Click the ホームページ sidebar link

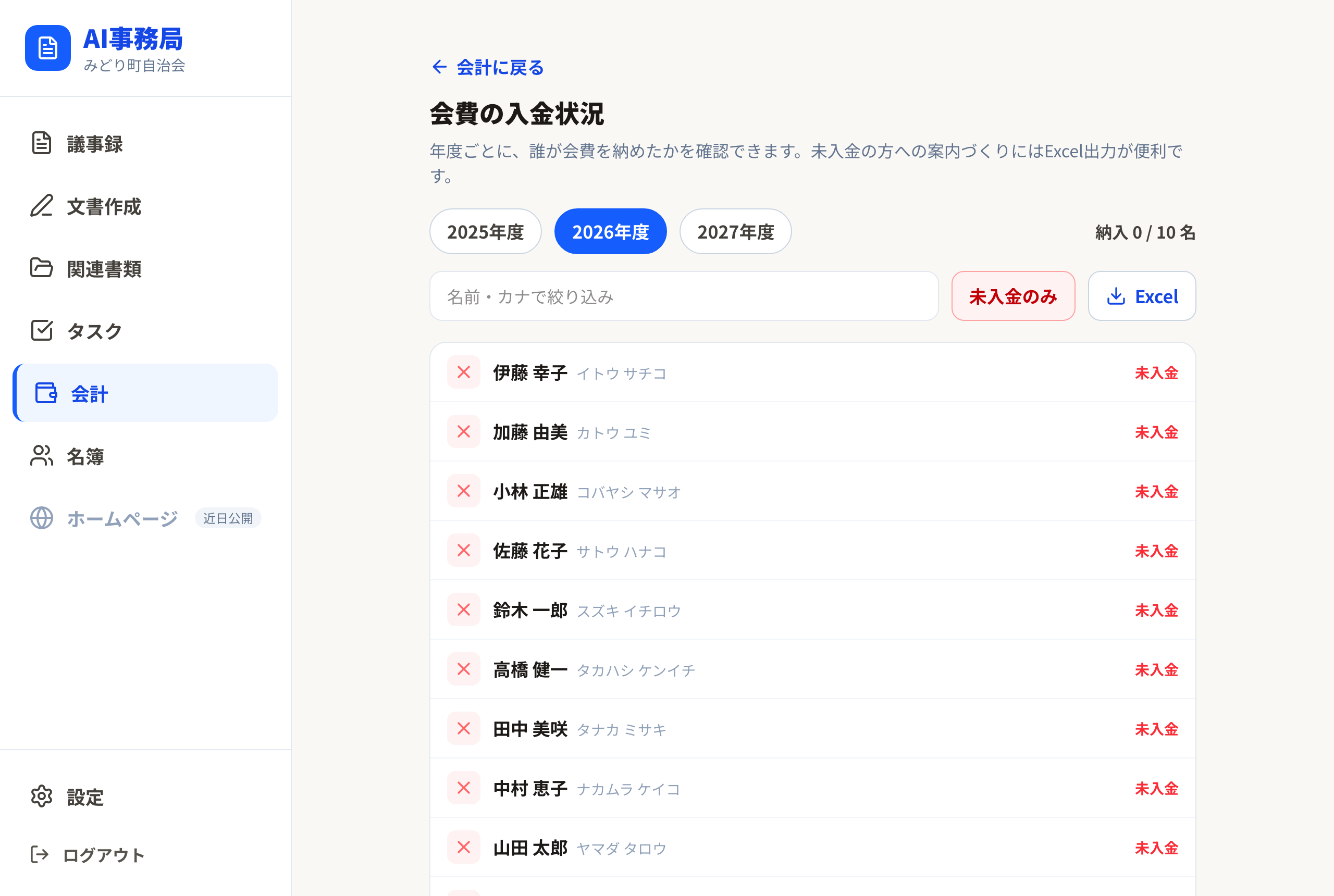[145, 518]
